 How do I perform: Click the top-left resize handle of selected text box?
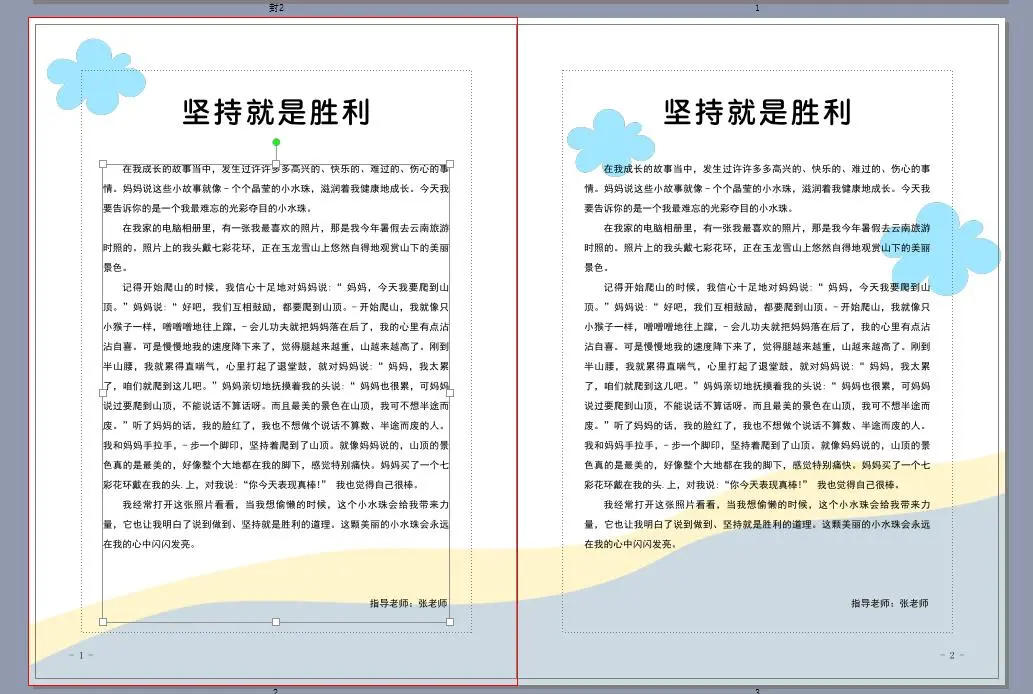point(103,164)
